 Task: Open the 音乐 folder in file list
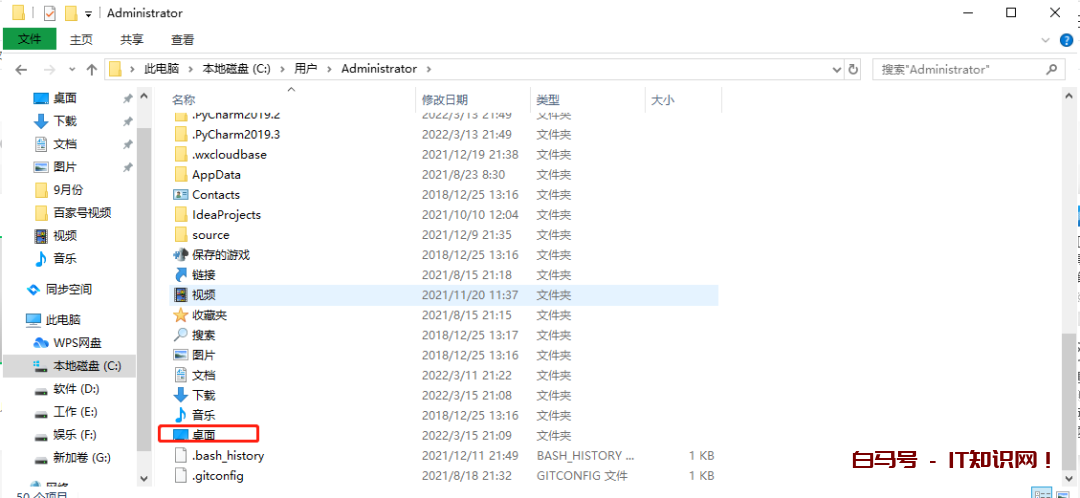coord(202,415)
